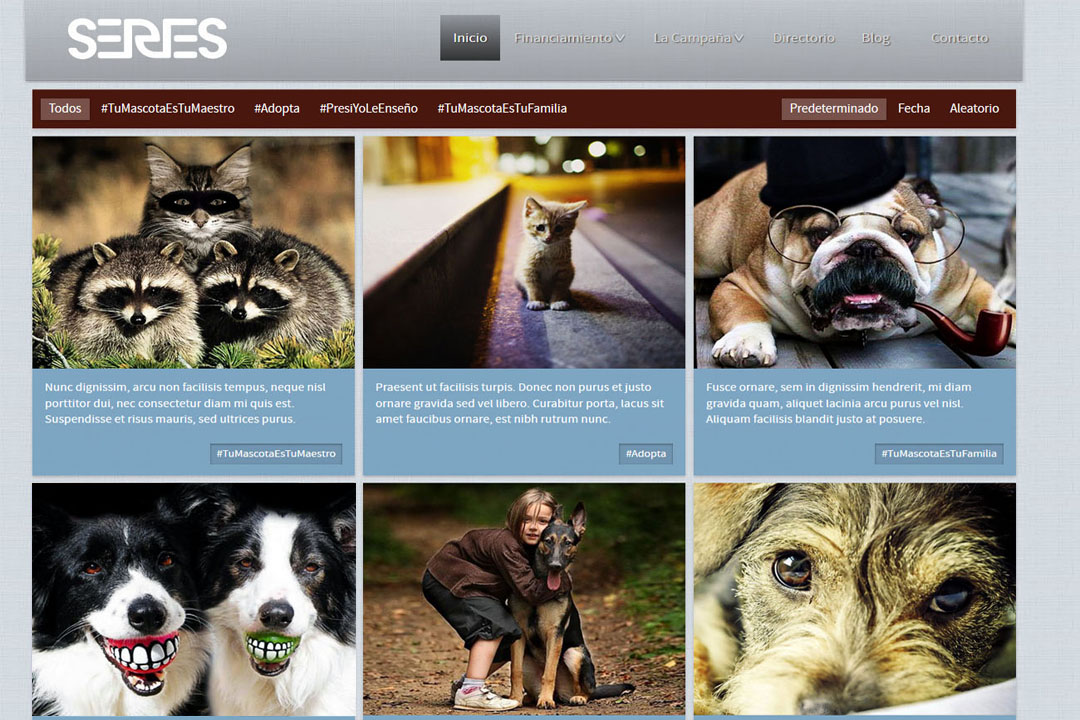Navigate to the Contacto page
This screenshot has height=720, width=1080.
coord(959,38)
